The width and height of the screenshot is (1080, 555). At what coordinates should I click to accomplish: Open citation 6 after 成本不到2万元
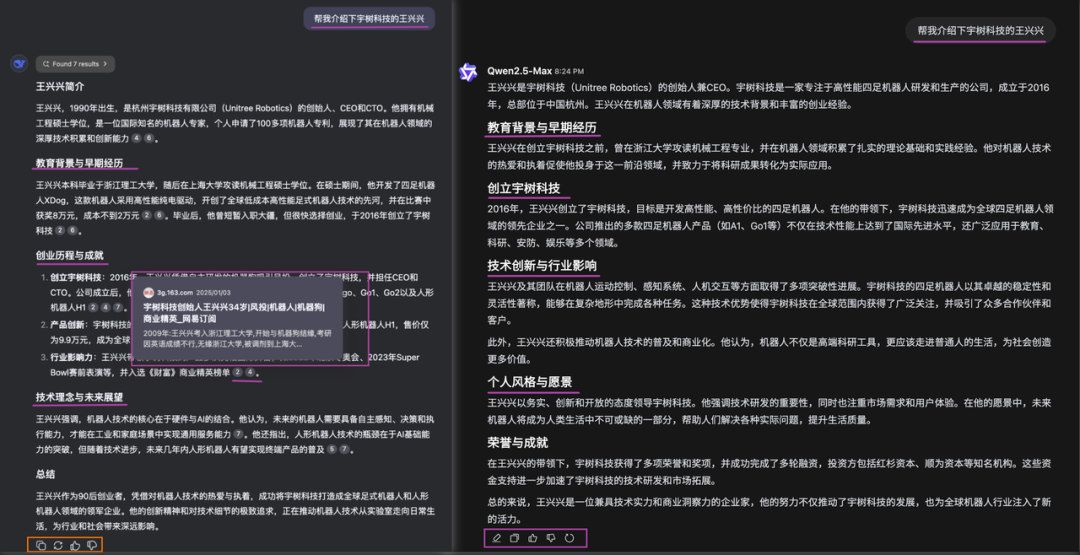pos(158,216)
